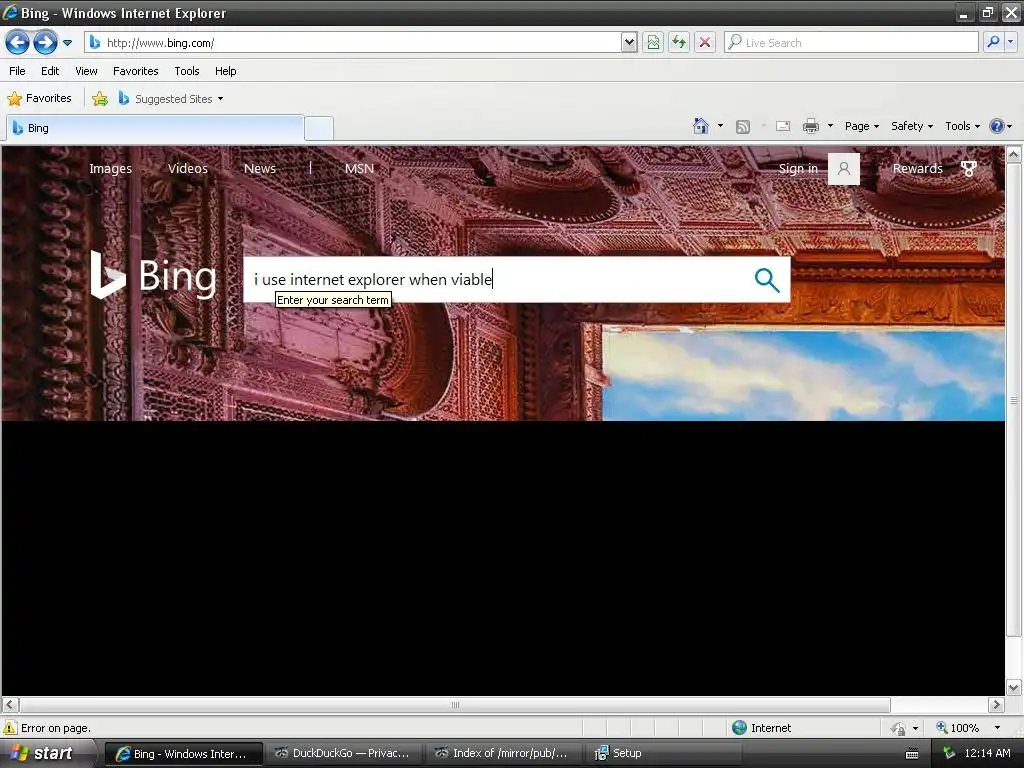Click the Rewards trophy icon
The height and width of the screenshot is (768, 1024).
[x=969, y=168]
